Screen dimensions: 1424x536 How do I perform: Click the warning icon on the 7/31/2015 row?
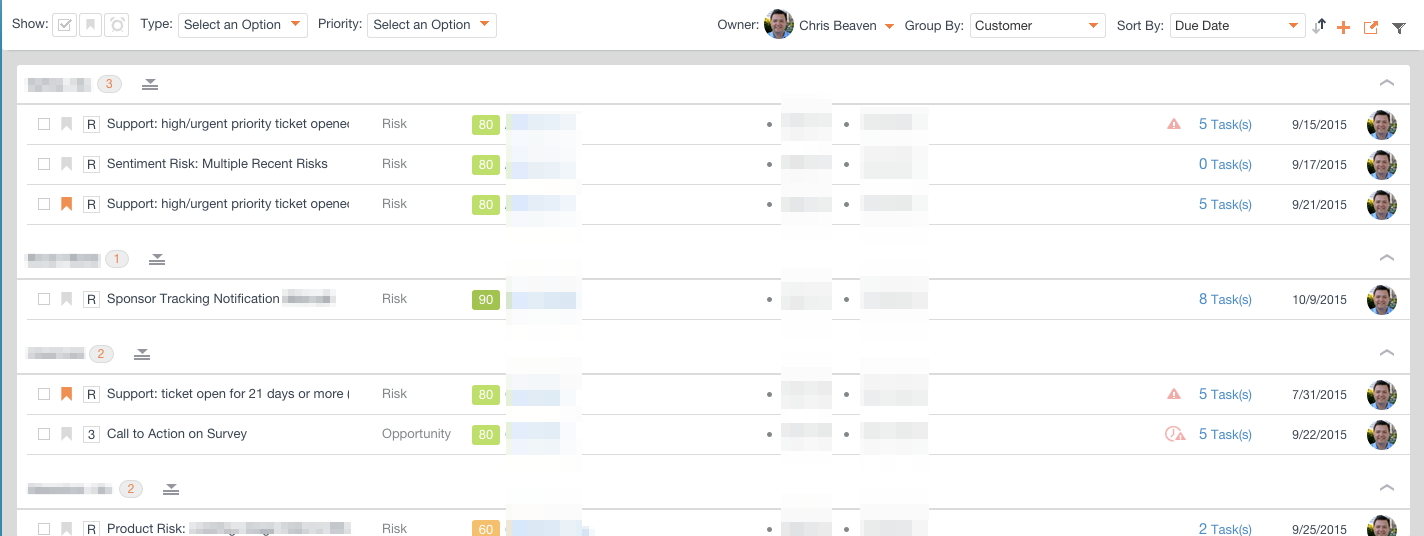pos(1174,394)
